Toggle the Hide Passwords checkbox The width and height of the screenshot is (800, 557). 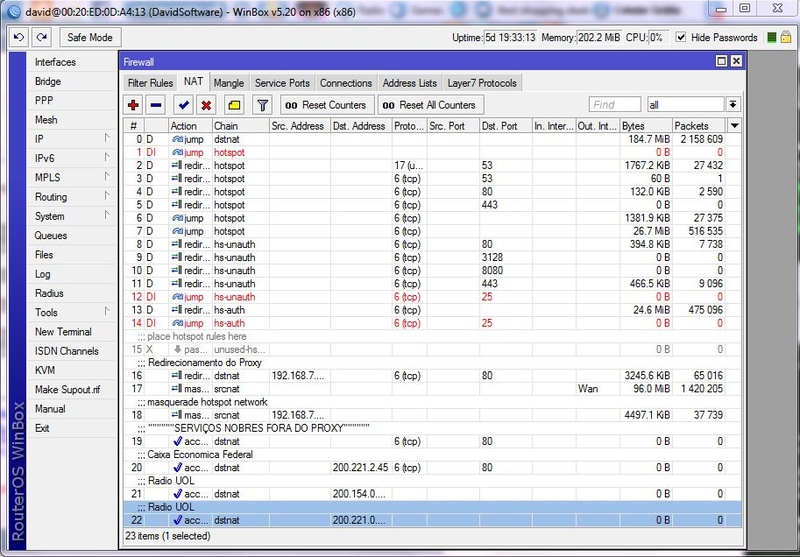[681, 37]
